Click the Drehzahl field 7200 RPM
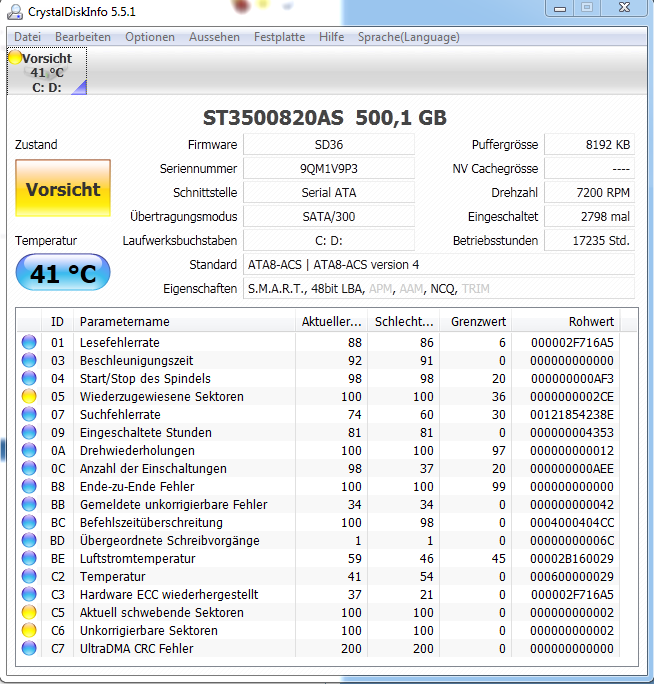This screenshot has height=684, width=654. point(589,192)
